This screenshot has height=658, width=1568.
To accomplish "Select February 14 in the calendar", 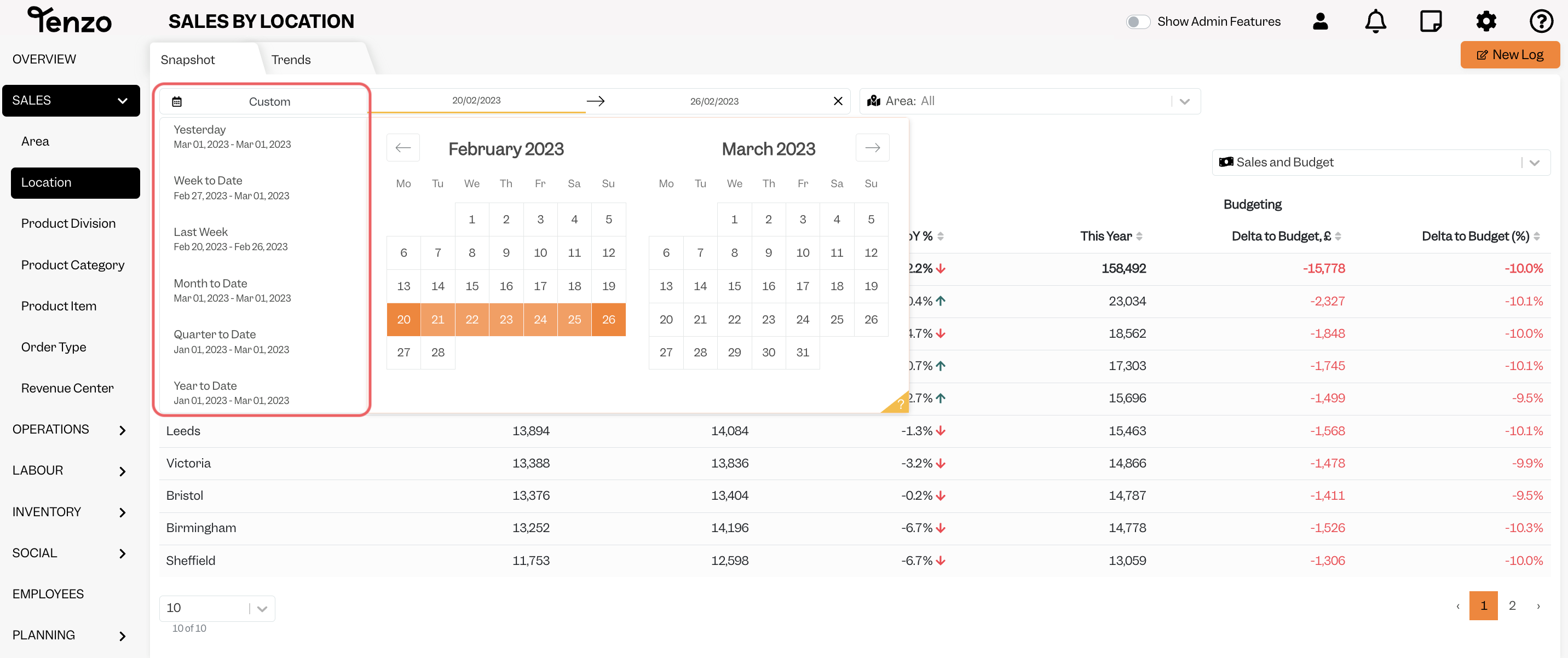I will (437, 286).
